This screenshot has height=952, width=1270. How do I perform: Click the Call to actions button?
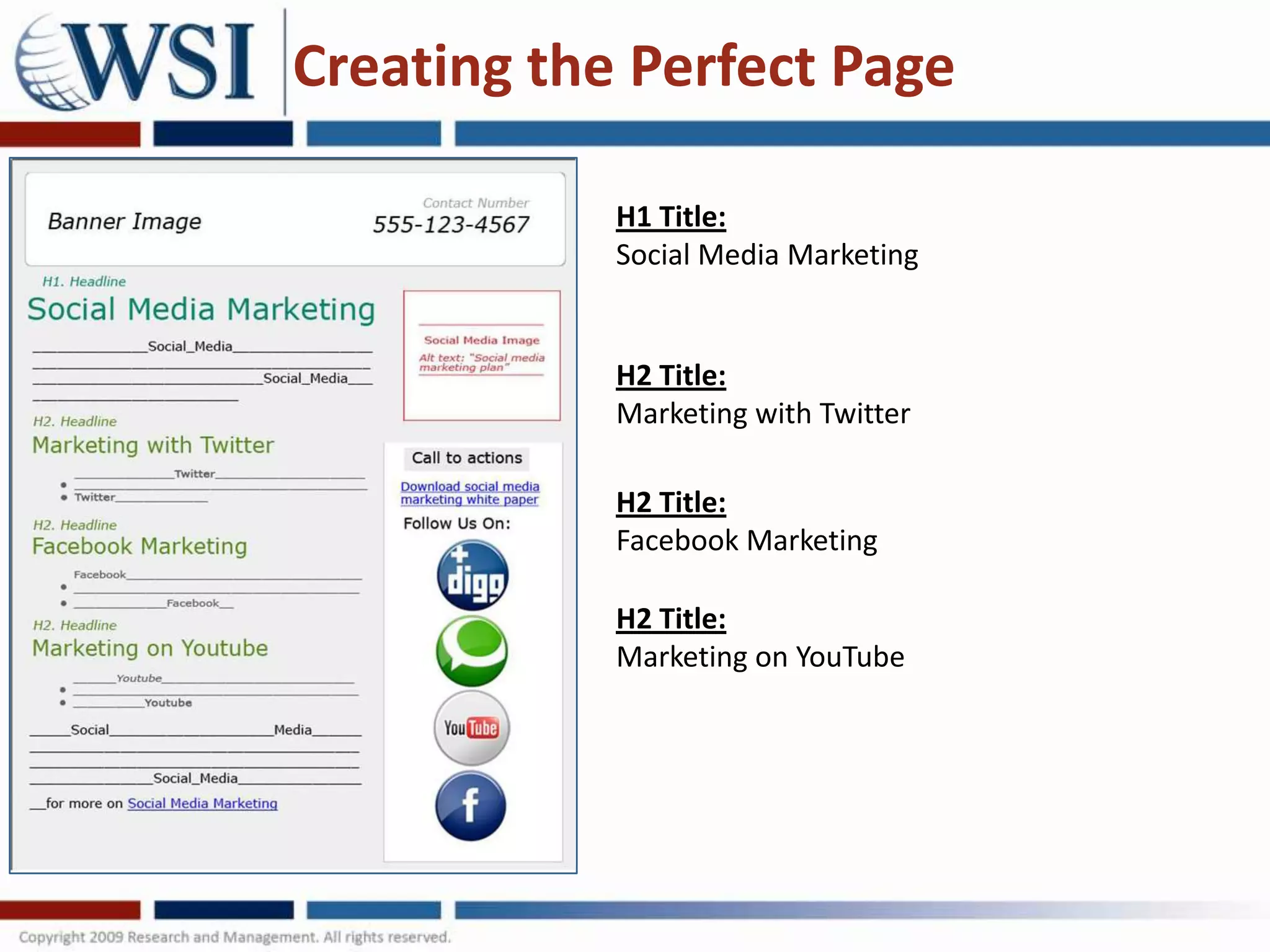point(467,458)
